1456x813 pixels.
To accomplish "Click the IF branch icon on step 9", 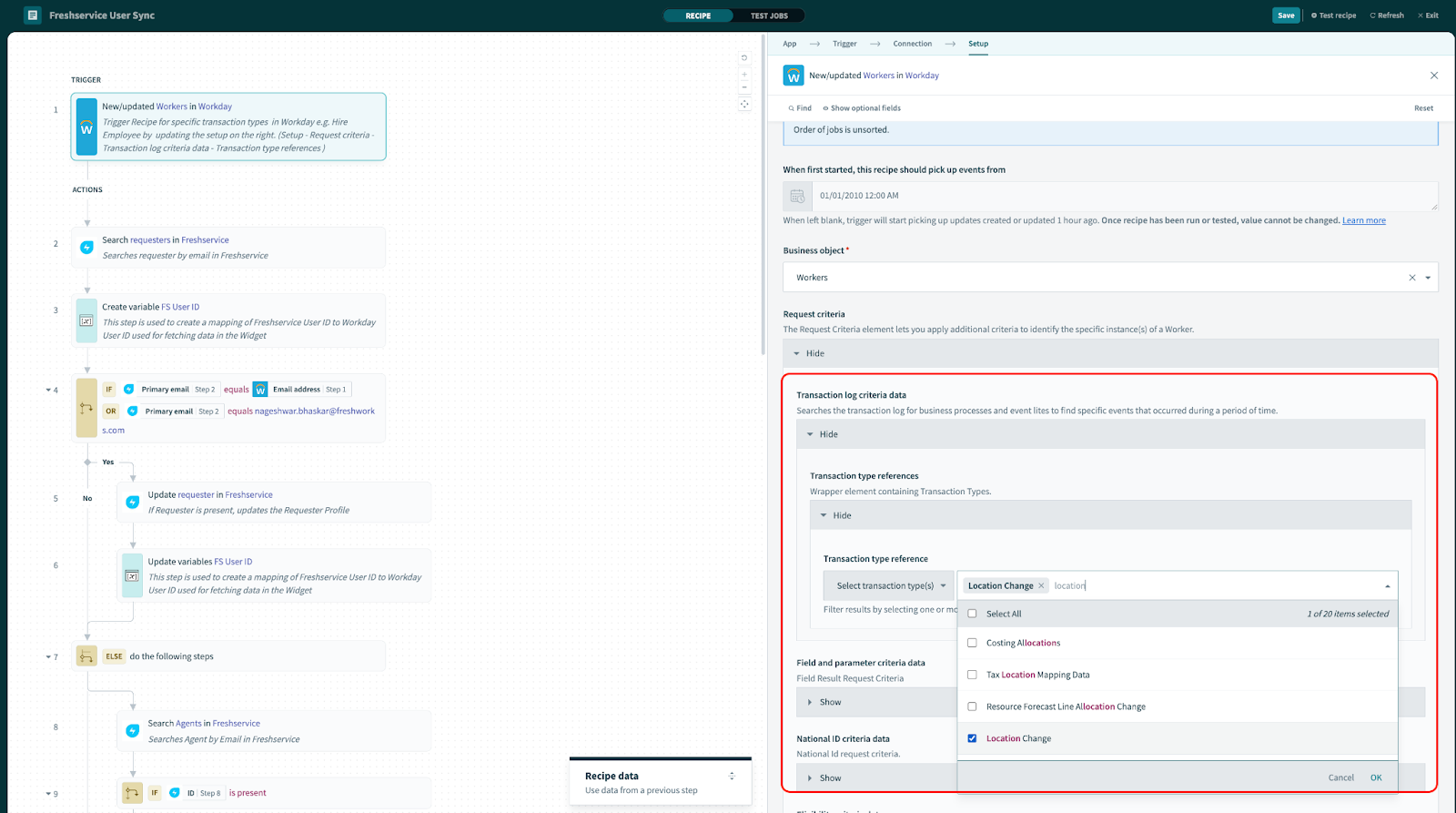I will click(x=132, y=793).
